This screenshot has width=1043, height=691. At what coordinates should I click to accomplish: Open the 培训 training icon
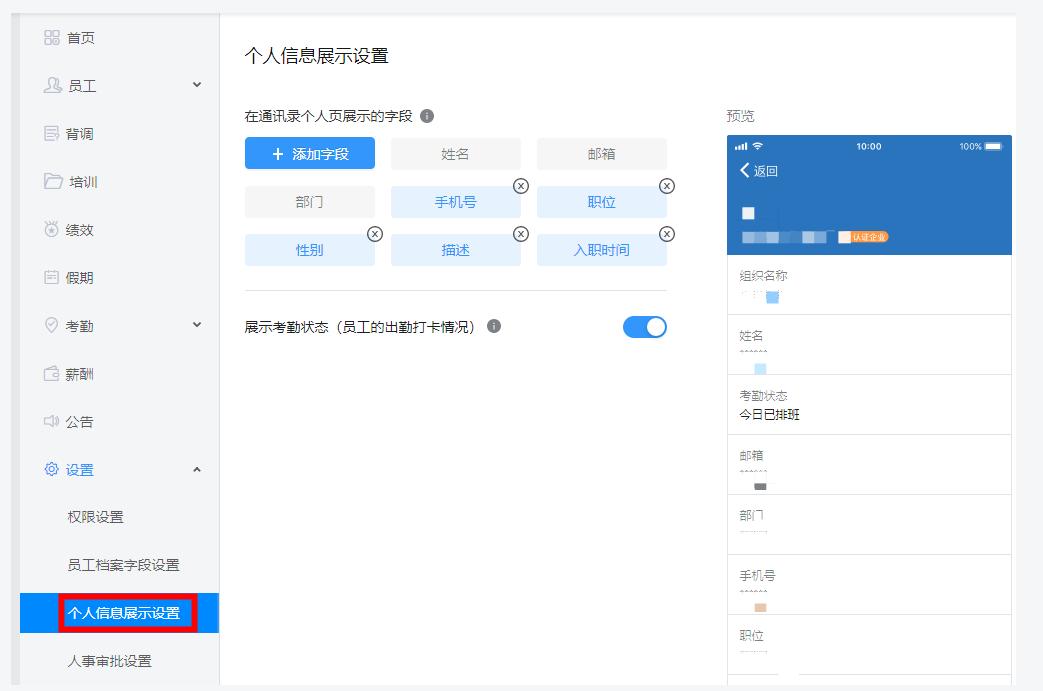pos(55,182)
